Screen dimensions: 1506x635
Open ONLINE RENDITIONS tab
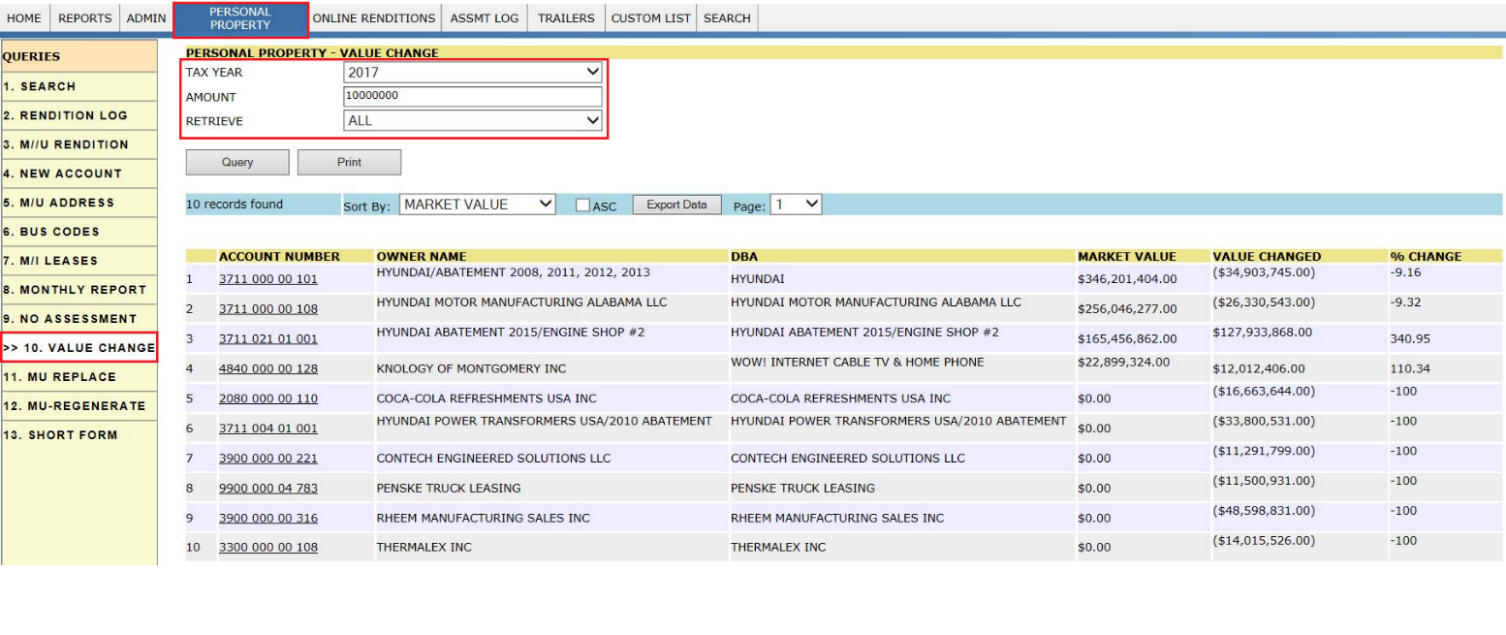click(374, 18)
